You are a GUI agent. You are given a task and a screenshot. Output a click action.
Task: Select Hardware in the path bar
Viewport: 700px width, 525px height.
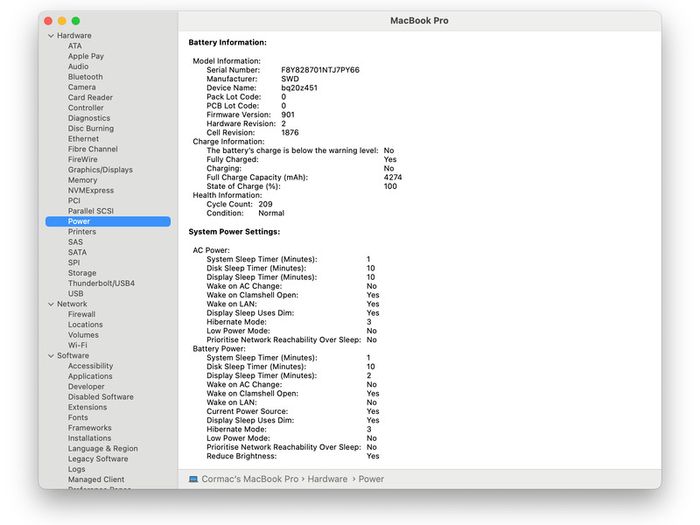[327, 479]
